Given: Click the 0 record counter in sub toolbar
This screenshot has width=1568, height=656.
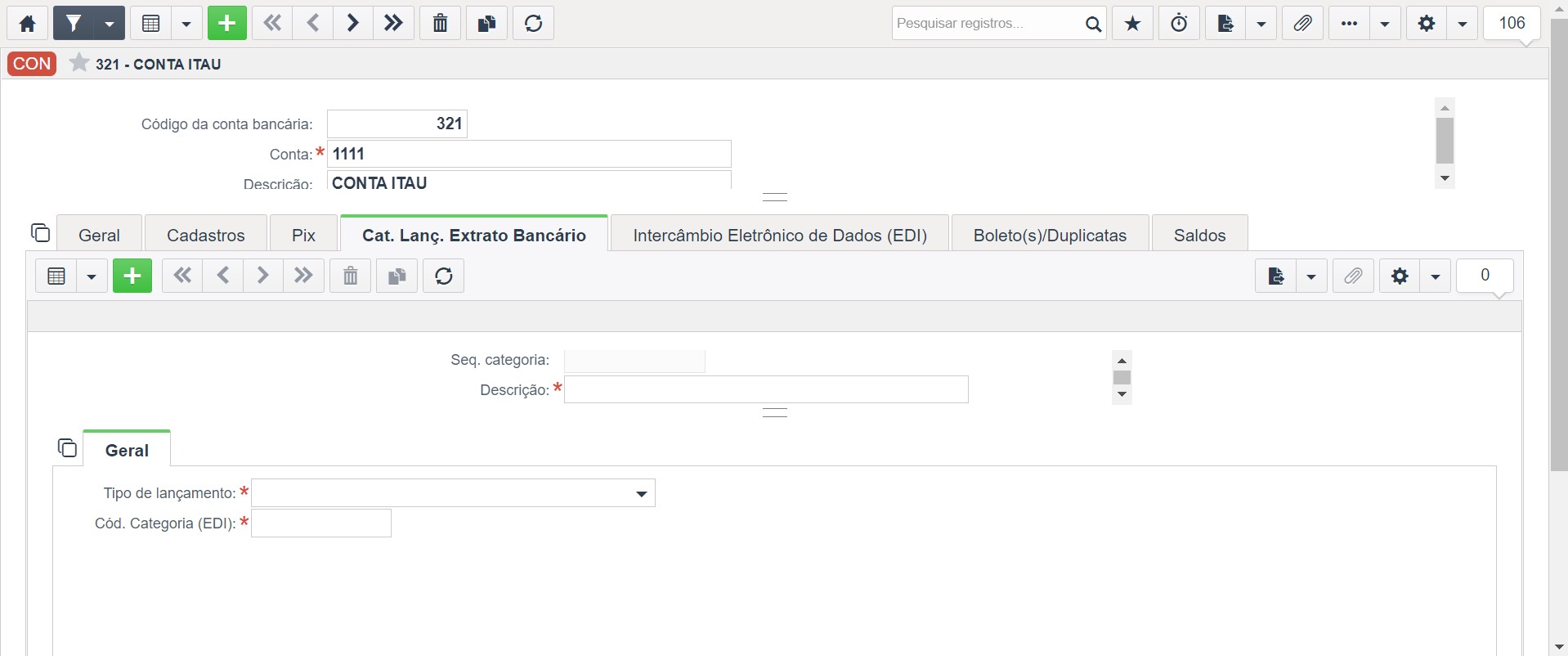Looking at the screenshot, I should tap(1485, 275).
